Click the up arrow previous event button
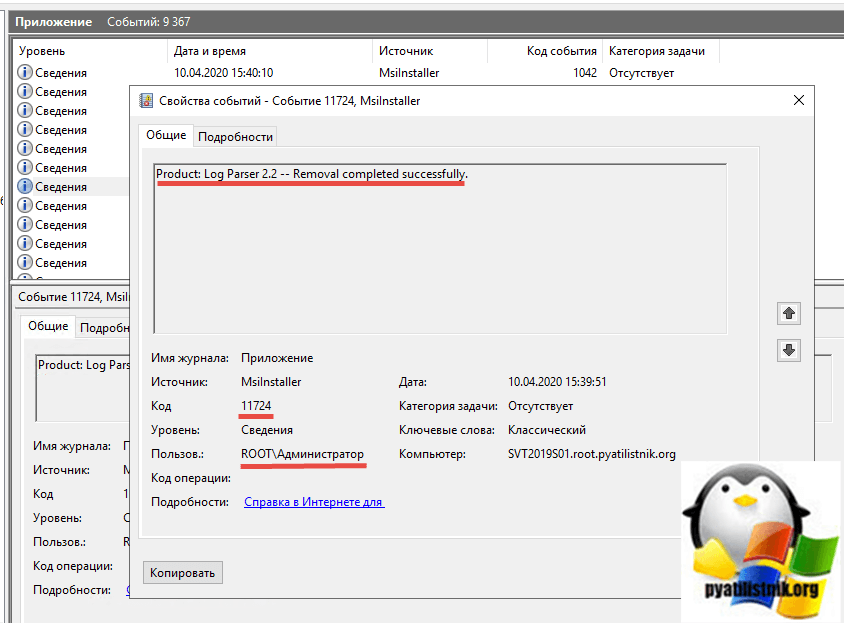Viewport: 844px width, 623px height. [789, 314]
